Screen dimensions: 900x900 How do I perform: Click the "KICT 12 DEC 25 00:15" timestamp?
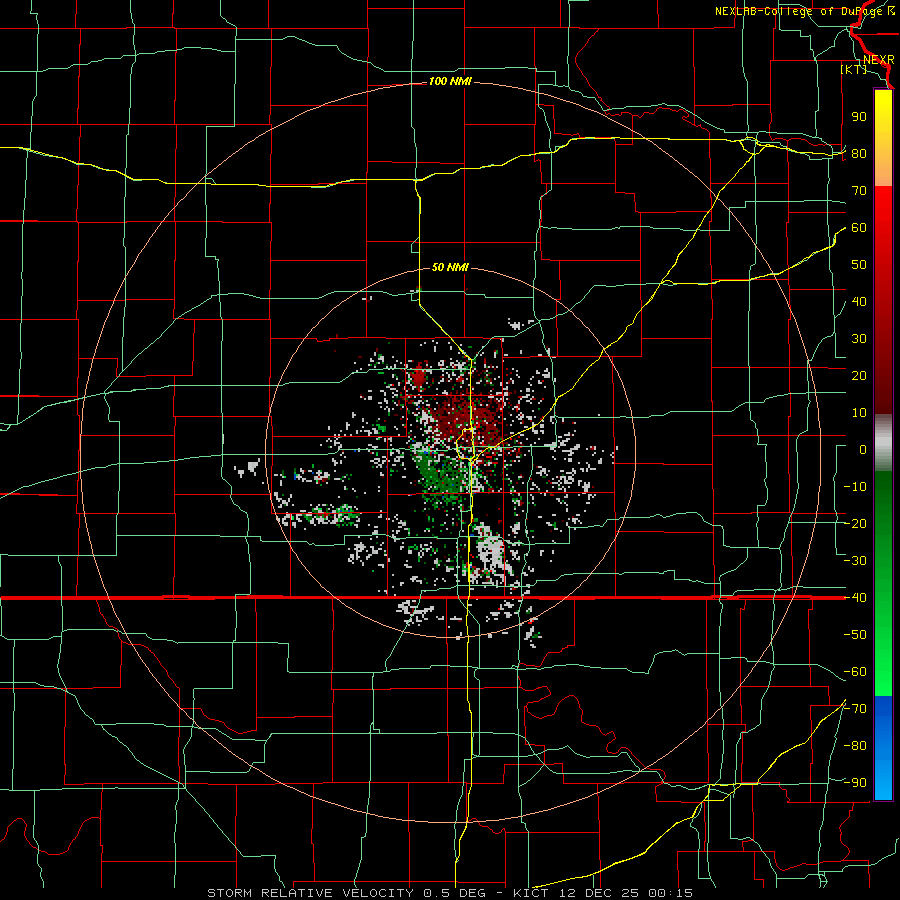coord(602,893)
